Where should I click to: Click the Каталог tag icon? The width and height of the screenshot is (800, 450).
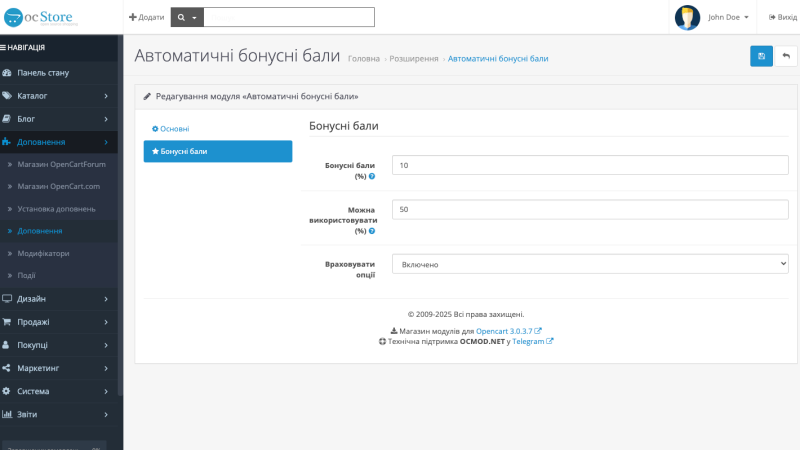point(7,96)
